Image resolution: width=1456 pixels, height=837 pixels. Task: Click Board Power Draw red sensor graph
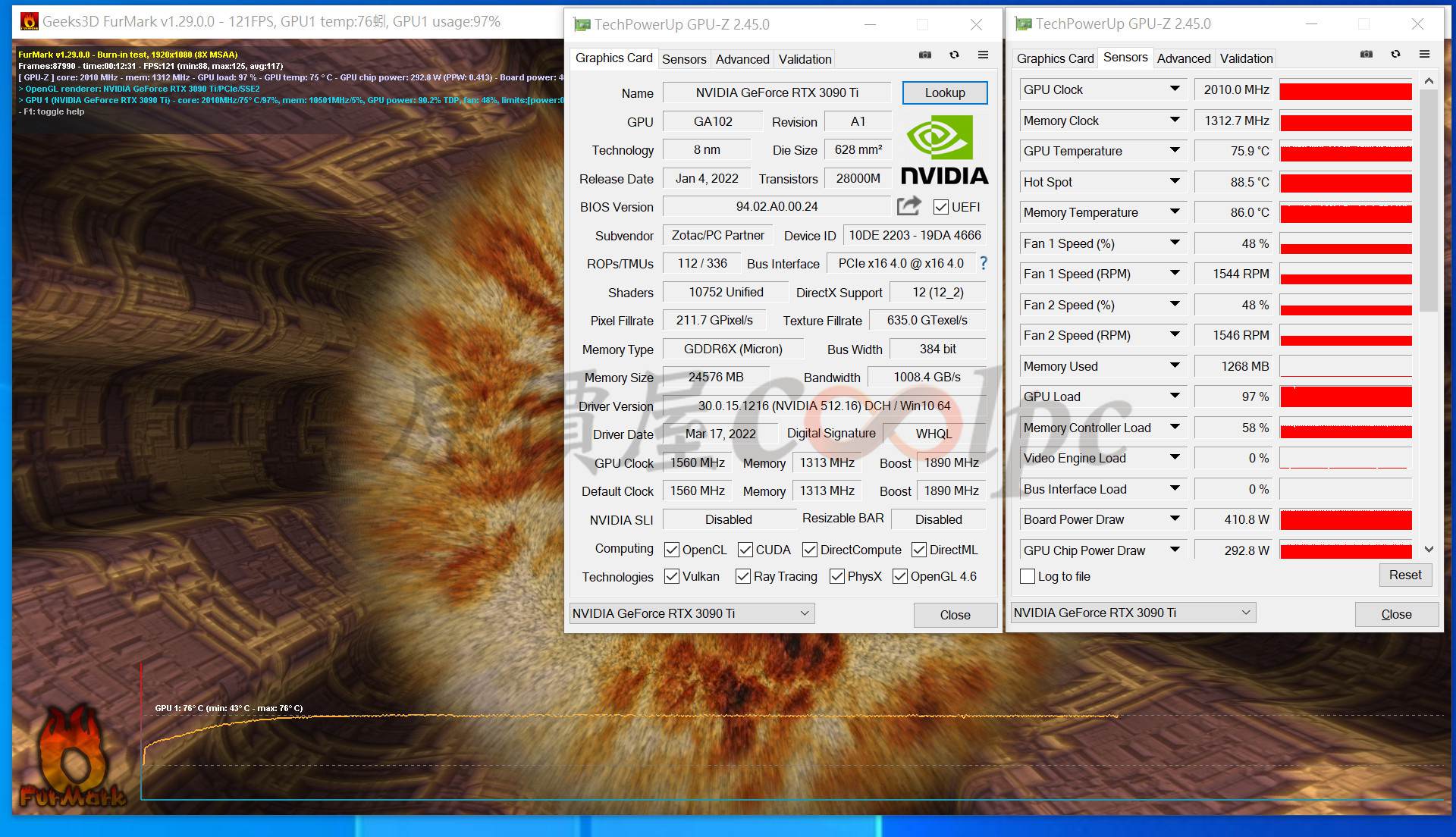click(x=1345, y=520)
